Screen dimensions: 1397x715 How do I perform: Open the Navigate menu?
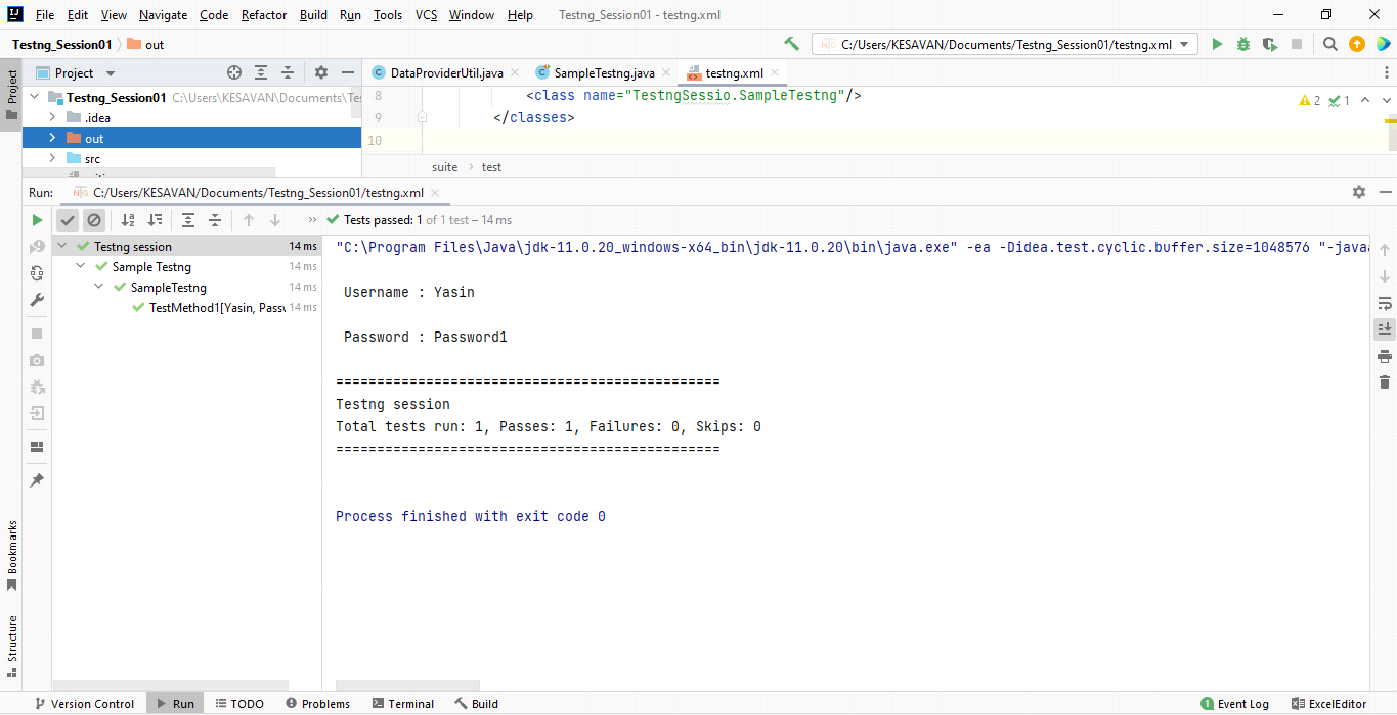163,15
